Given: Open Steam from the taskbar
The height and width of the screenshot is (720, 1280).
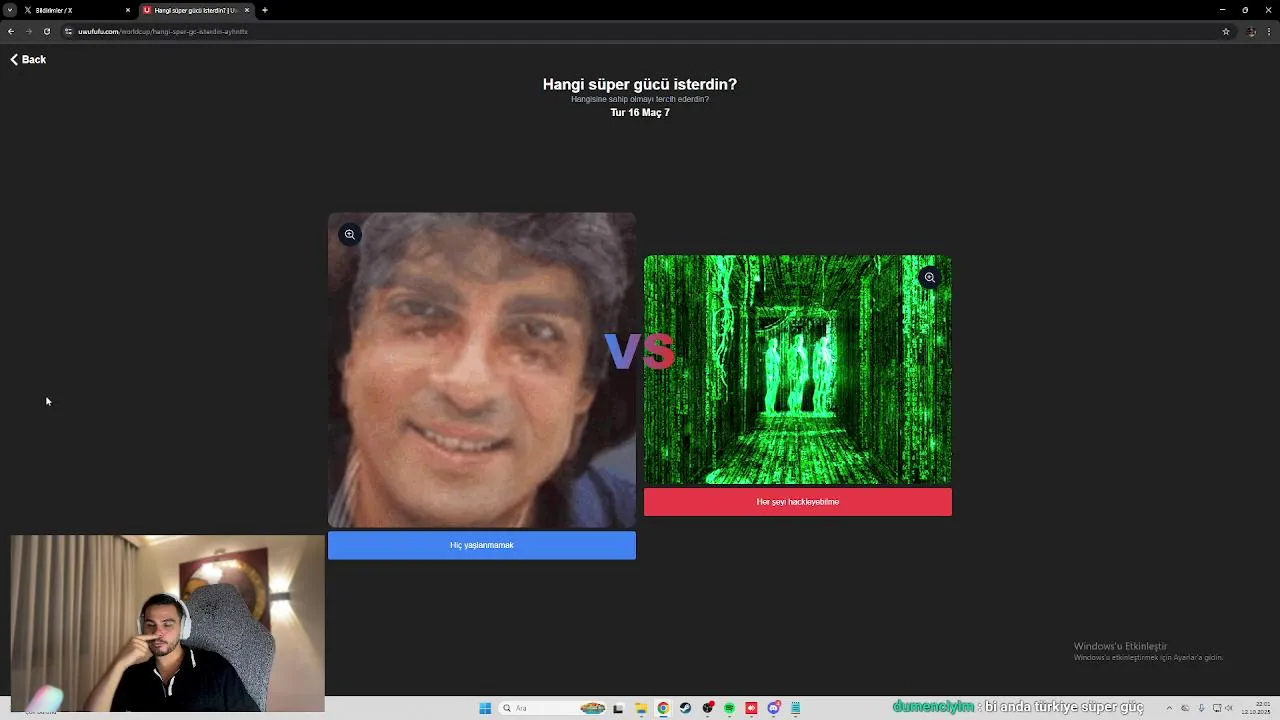Looking at the screenshot, I should [x=685, y=708].
